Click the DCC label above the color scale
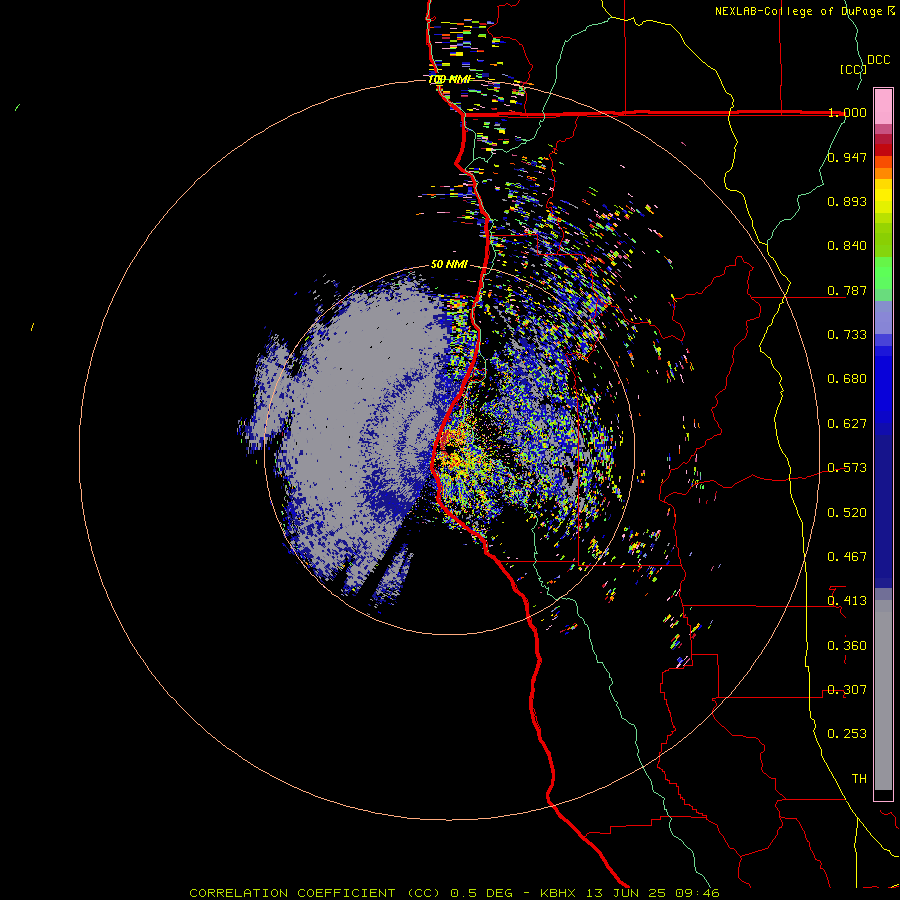Image resolution: width=900 pixels, height=900 pixels. pyautogui.click(x=878, y=60)
